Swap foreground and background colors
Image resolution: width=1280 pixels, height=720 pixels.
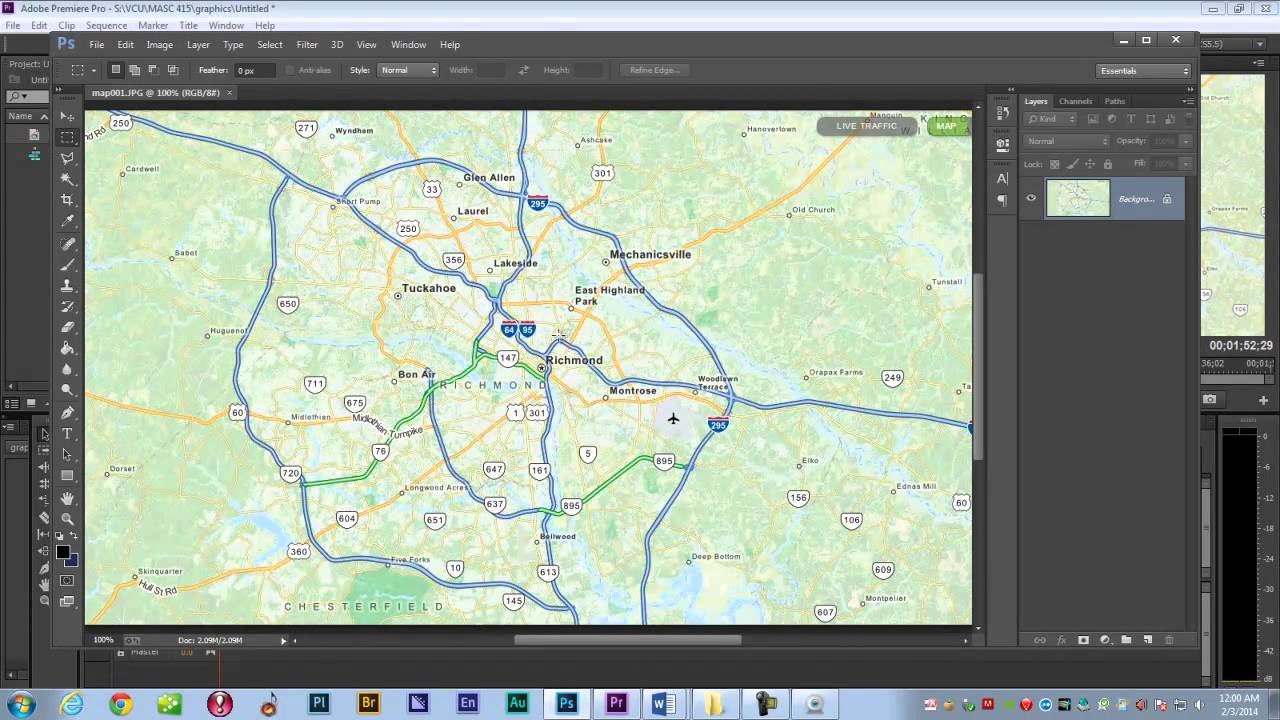(74, 536)
